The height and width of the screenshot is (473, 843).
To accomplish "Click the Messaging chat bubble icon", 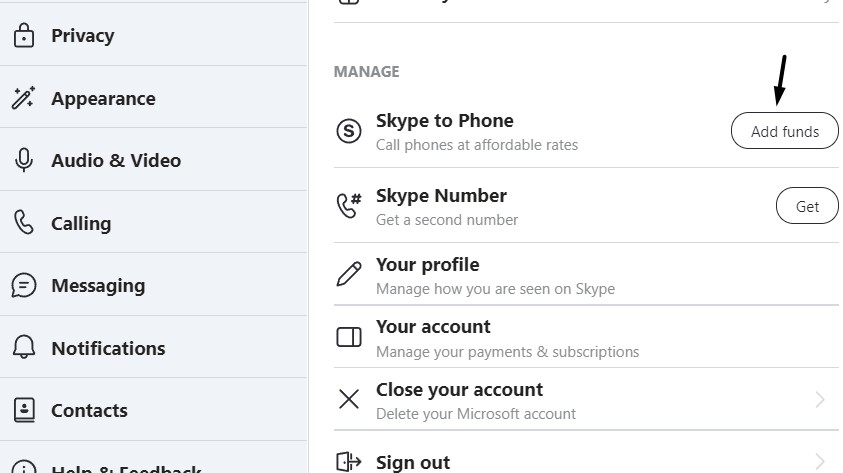I will [x=23, y=286].
